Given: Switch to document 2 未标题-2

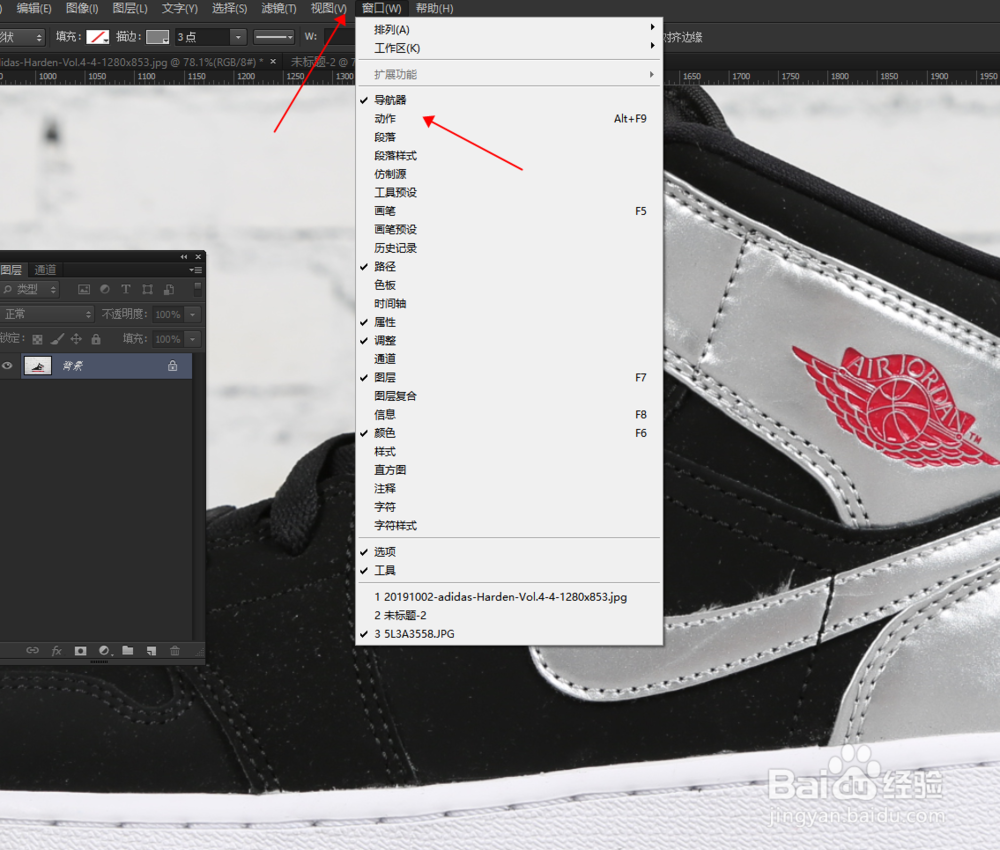Looking at the screenshot, I should point(509,615).
